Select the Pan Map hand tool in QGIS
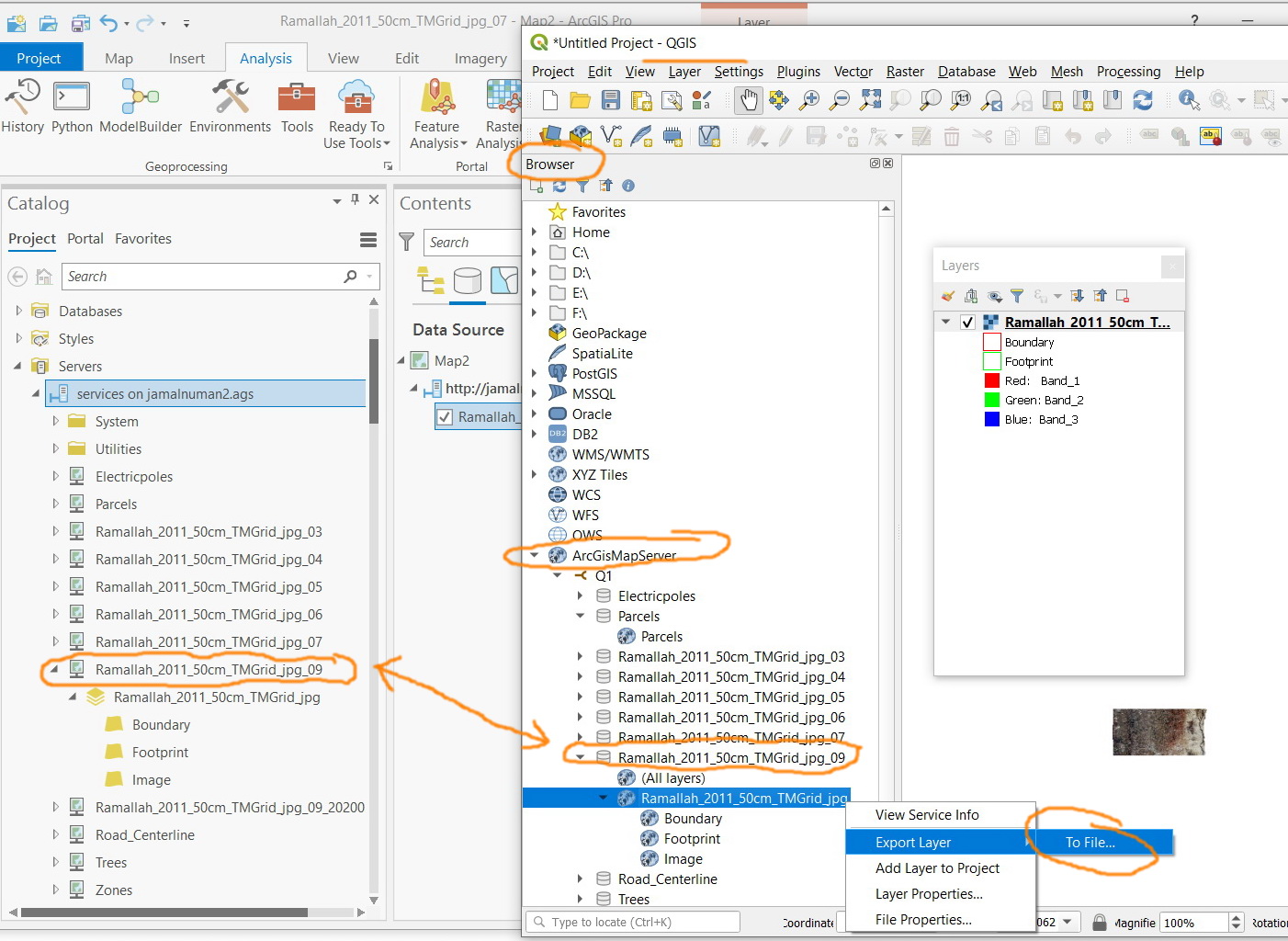The image size is (1288, 941). click(x=749, y=100)
